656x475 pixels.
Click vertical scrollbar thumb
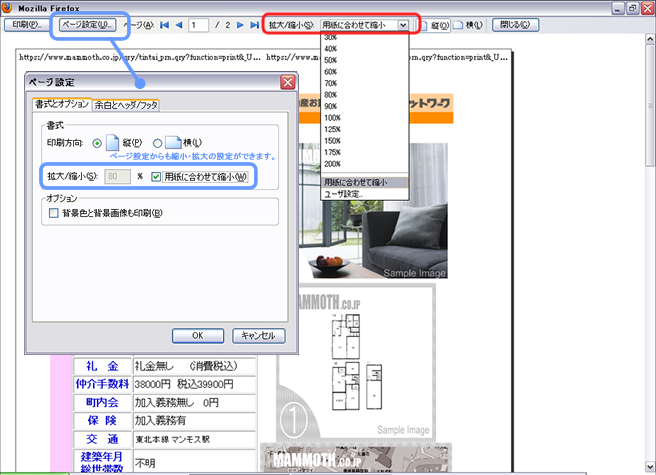coord(650,105)
